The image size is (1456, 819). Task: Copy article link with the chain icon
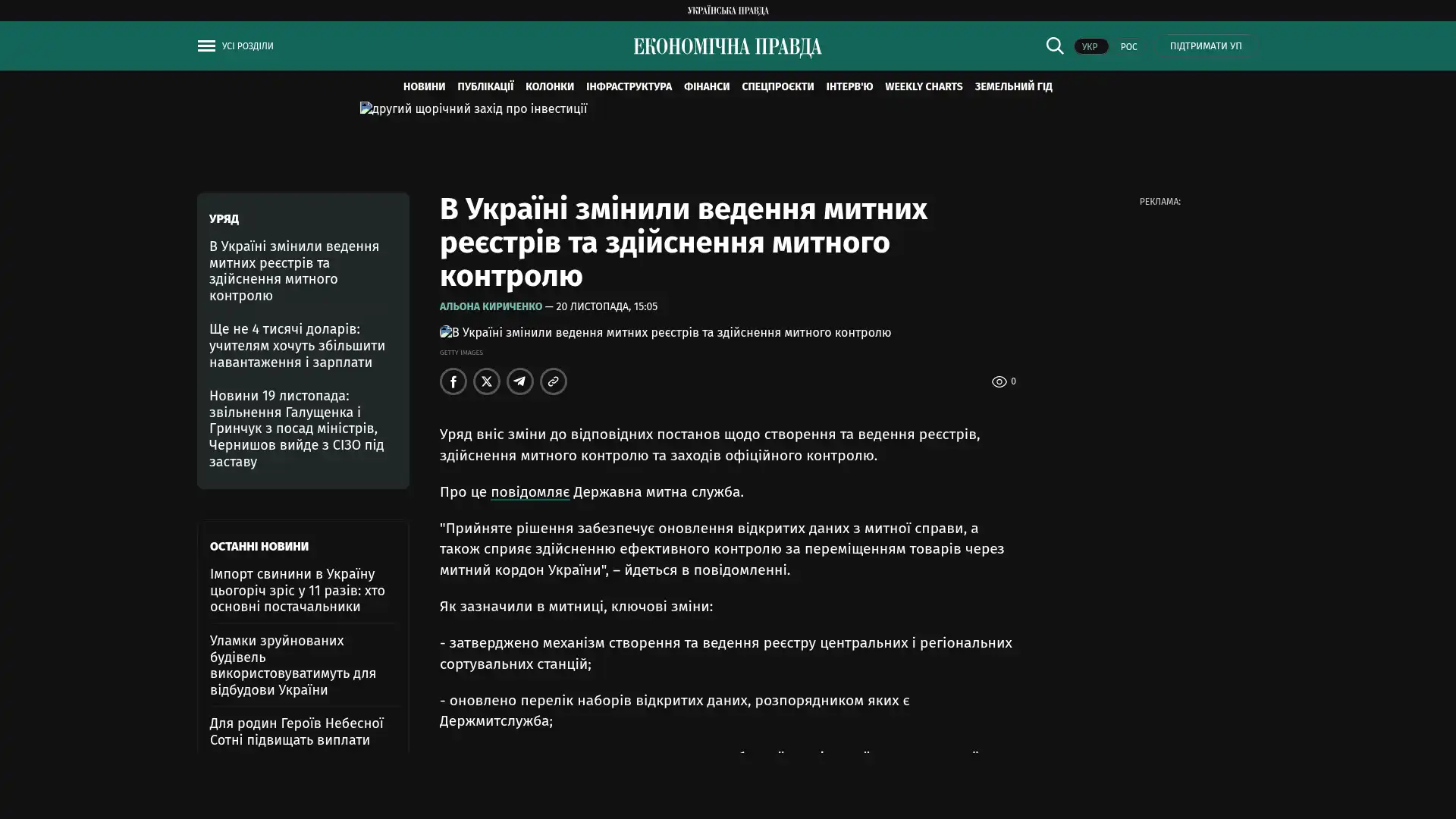(x=553, y=381)
